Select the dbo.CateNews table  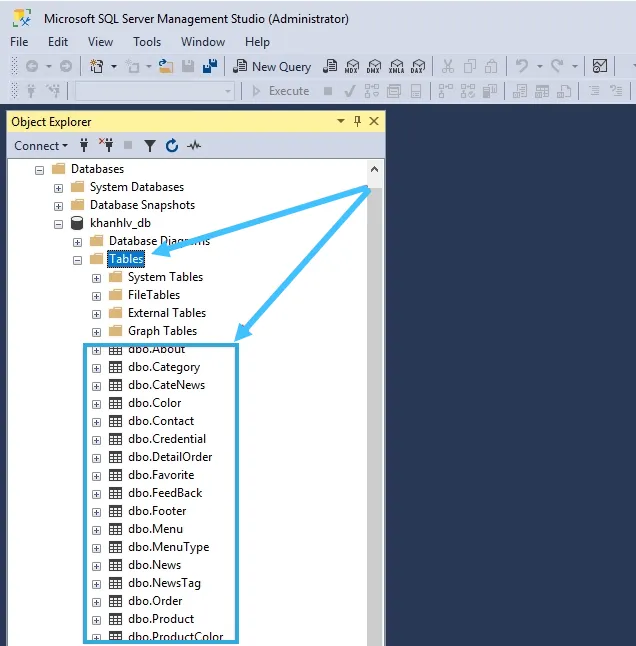point(166,385)
